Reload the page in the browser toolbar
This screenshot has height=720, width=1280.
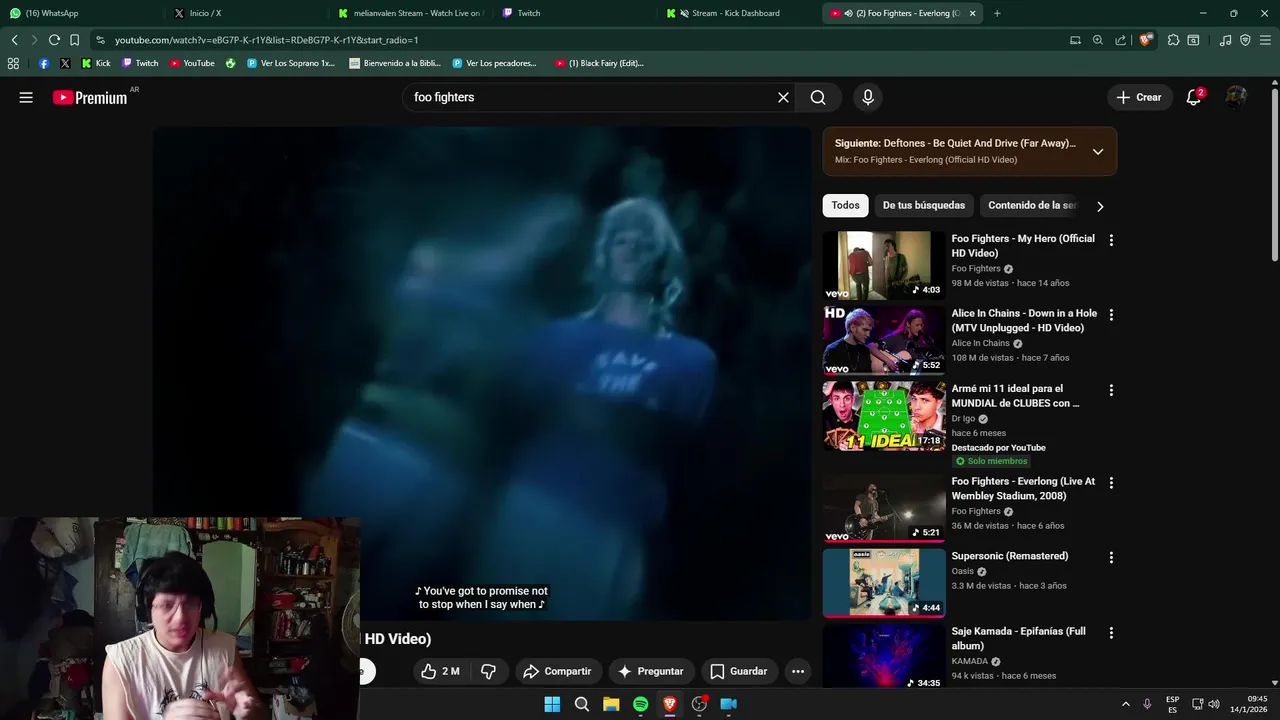coord(54,40)
